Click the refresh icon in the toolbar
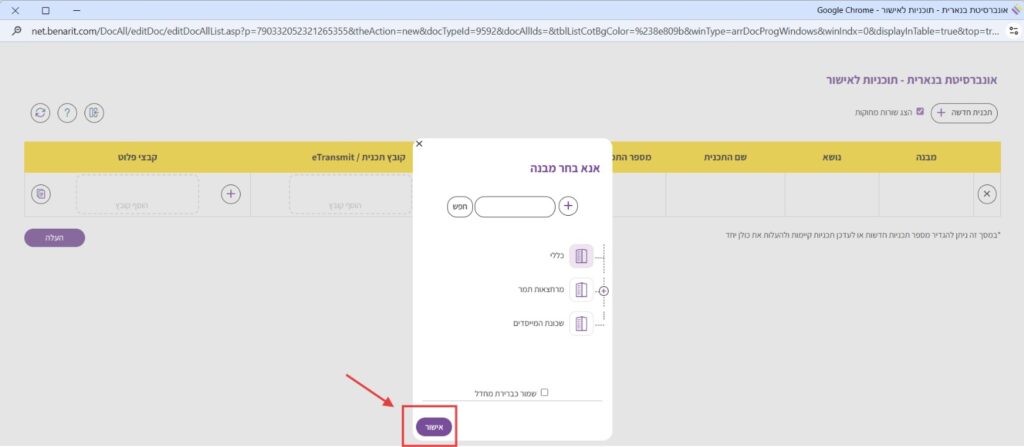1024x447 pixels. [40, 113]
